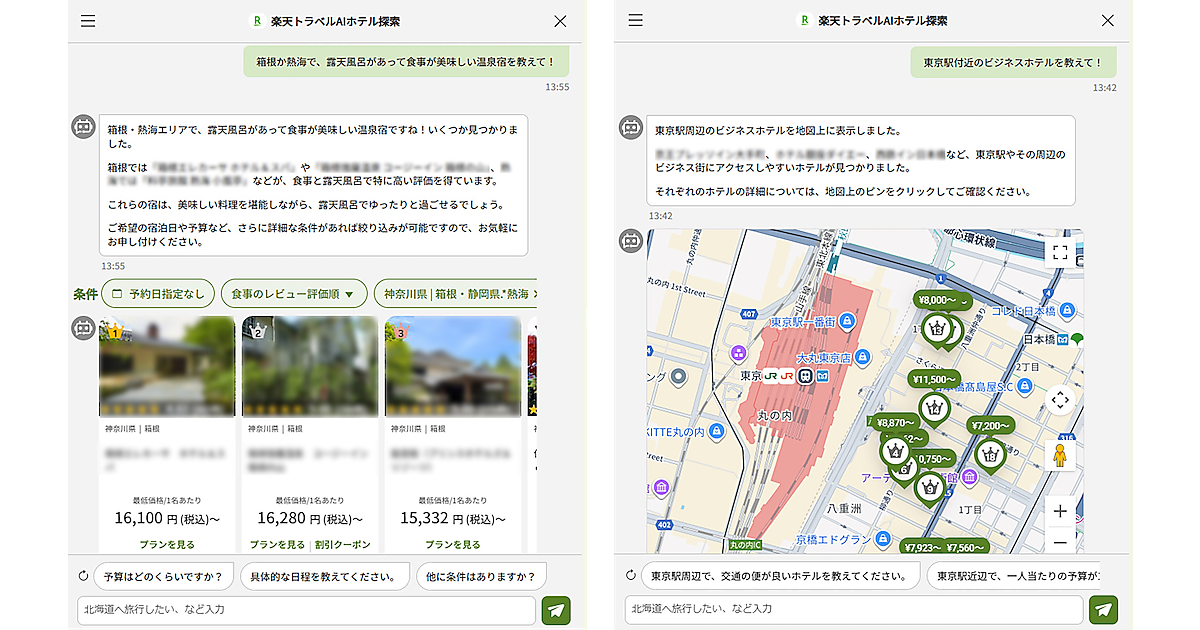Zoom in on the map with plus button
This screenshot has width=1200, height=630.
point(1060,511)
